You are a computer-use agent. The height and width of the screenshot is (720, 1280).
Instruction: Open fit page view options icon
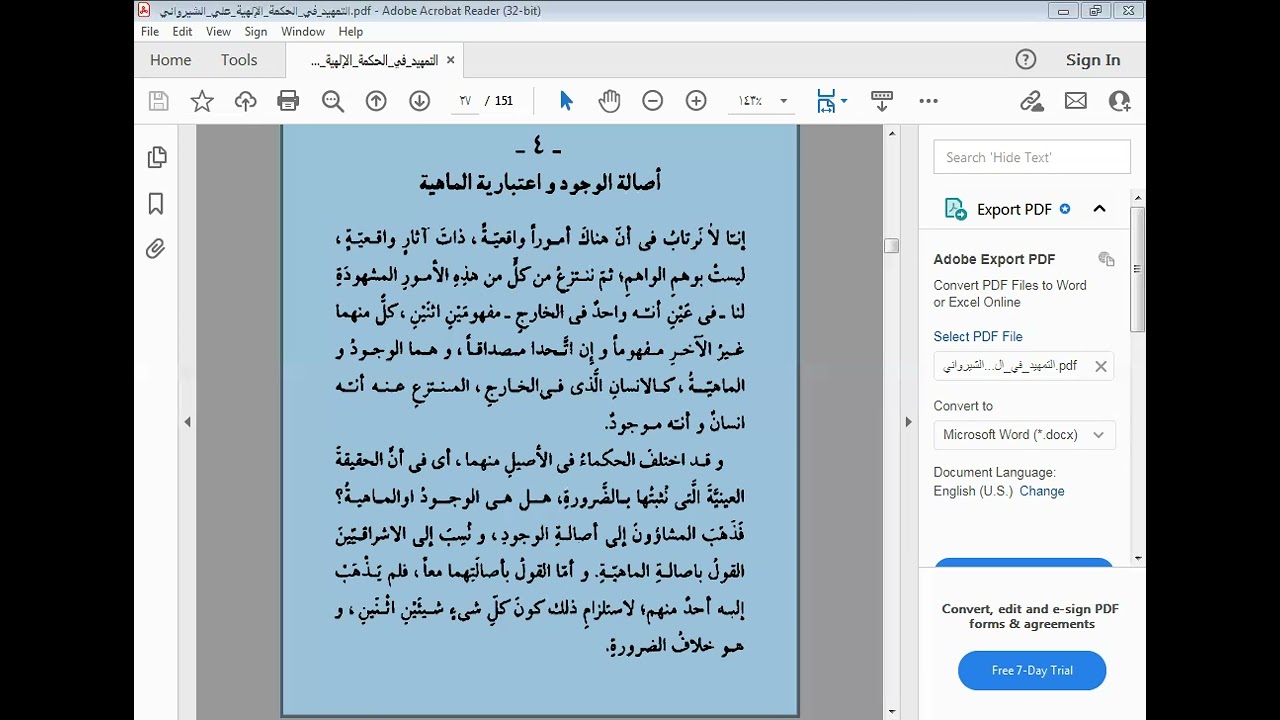tap(831, 101)
